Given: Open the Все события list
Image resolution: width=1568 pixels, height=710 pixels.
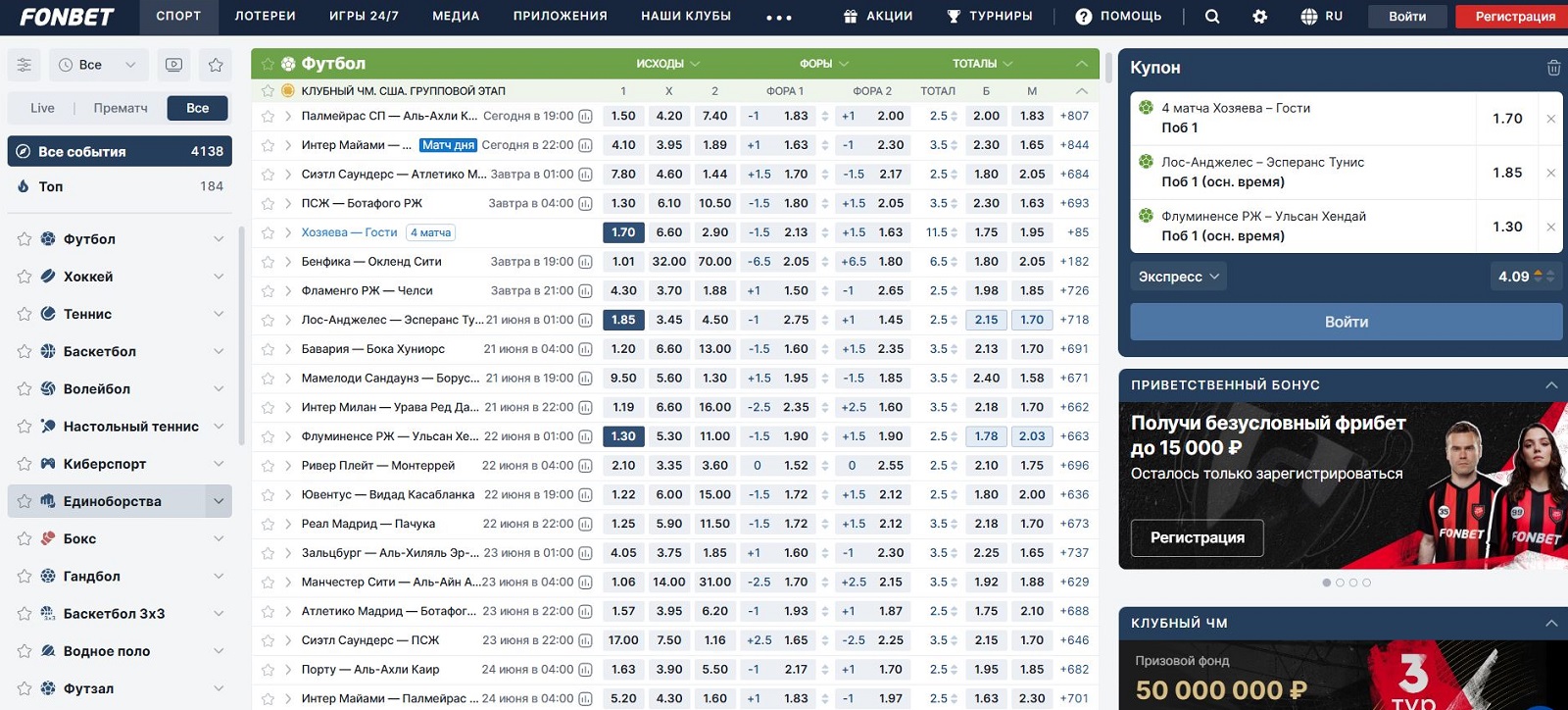Looking at the screenshot, I should click(120, 152).
